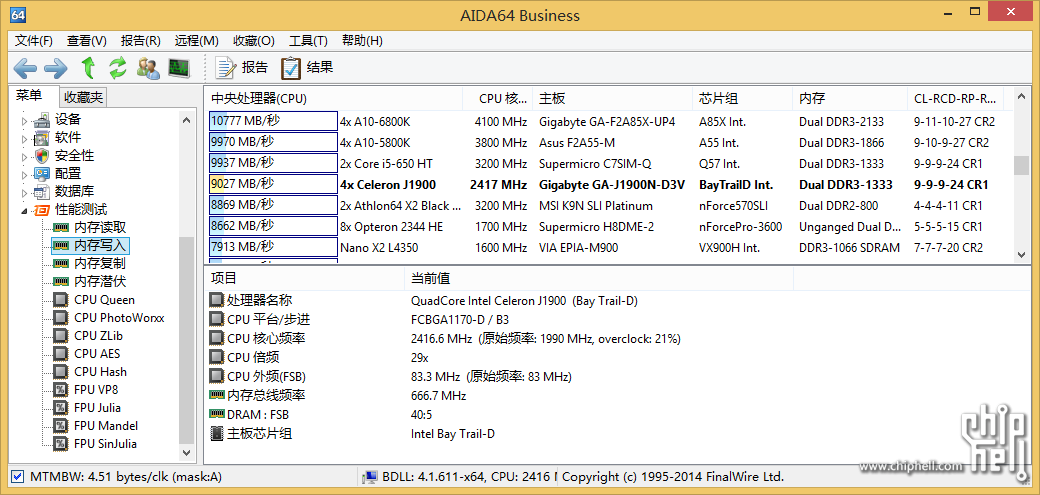The width and height of the screenshot is (1040, 495).
Task: Open the FPU Julia benchmark
Action: tap(97, 407)
